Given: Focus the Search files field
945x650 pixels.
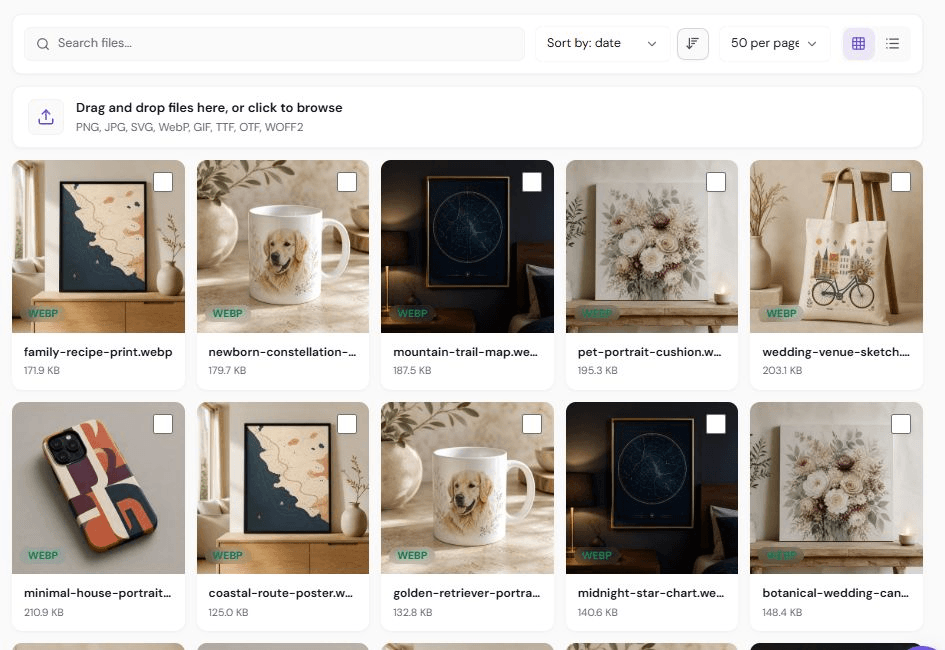Looking at the screenshot, I should [274, 43].
